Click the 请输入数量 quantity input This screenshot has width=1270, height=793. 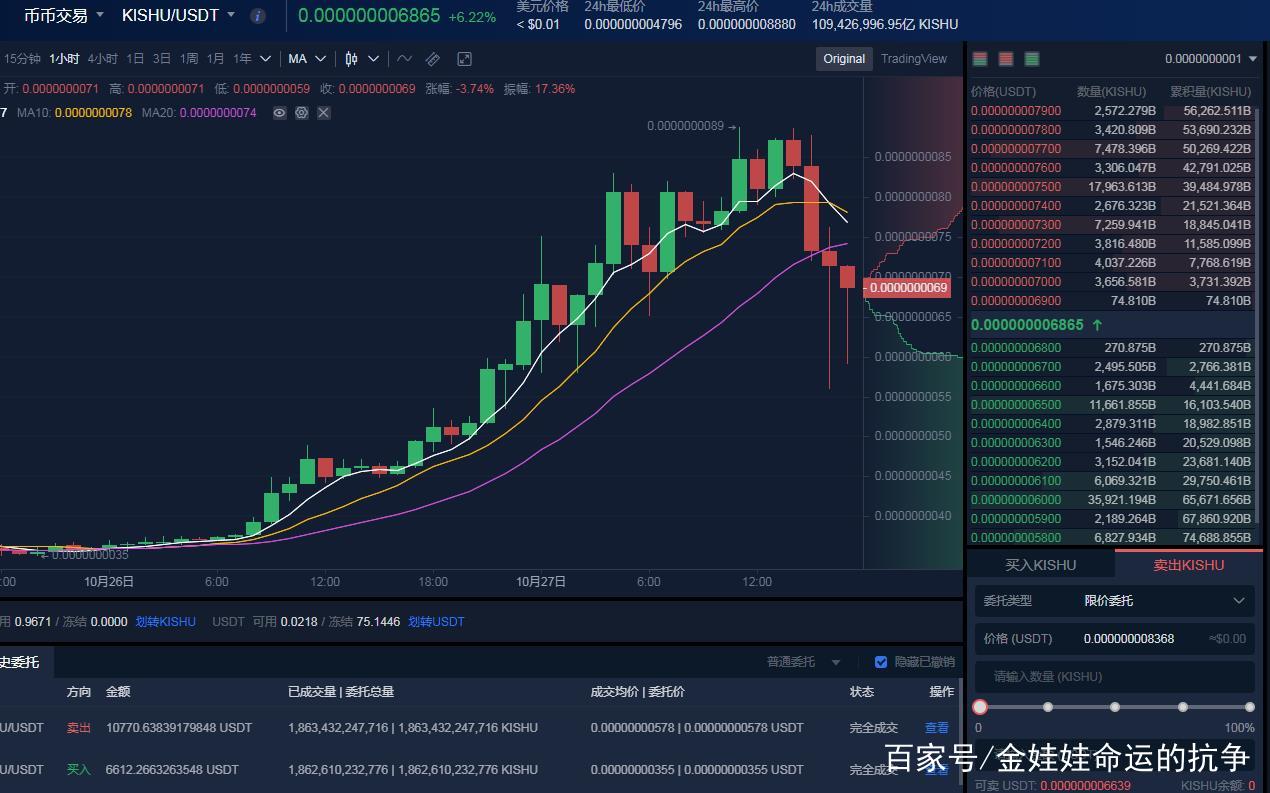[1115, 677]
